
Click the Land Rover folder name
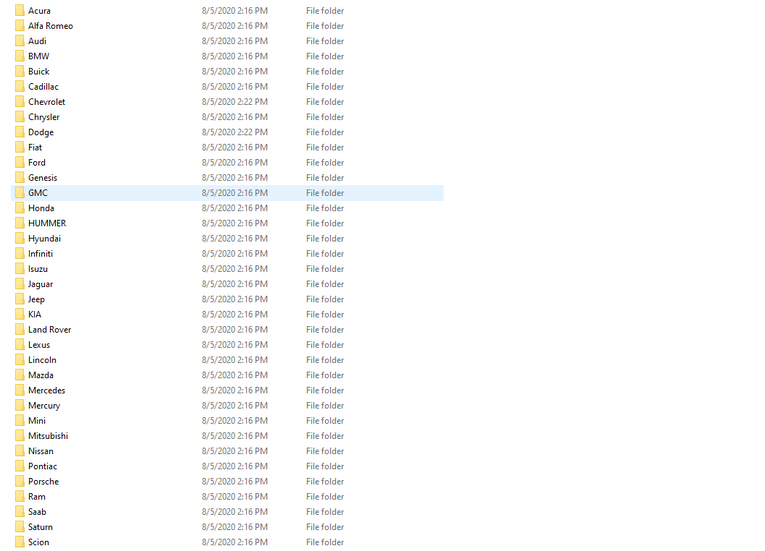pos(49,330)
